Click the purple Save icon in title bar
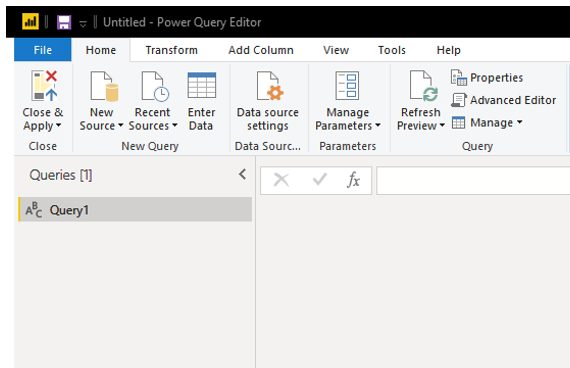 click(64, 22)
